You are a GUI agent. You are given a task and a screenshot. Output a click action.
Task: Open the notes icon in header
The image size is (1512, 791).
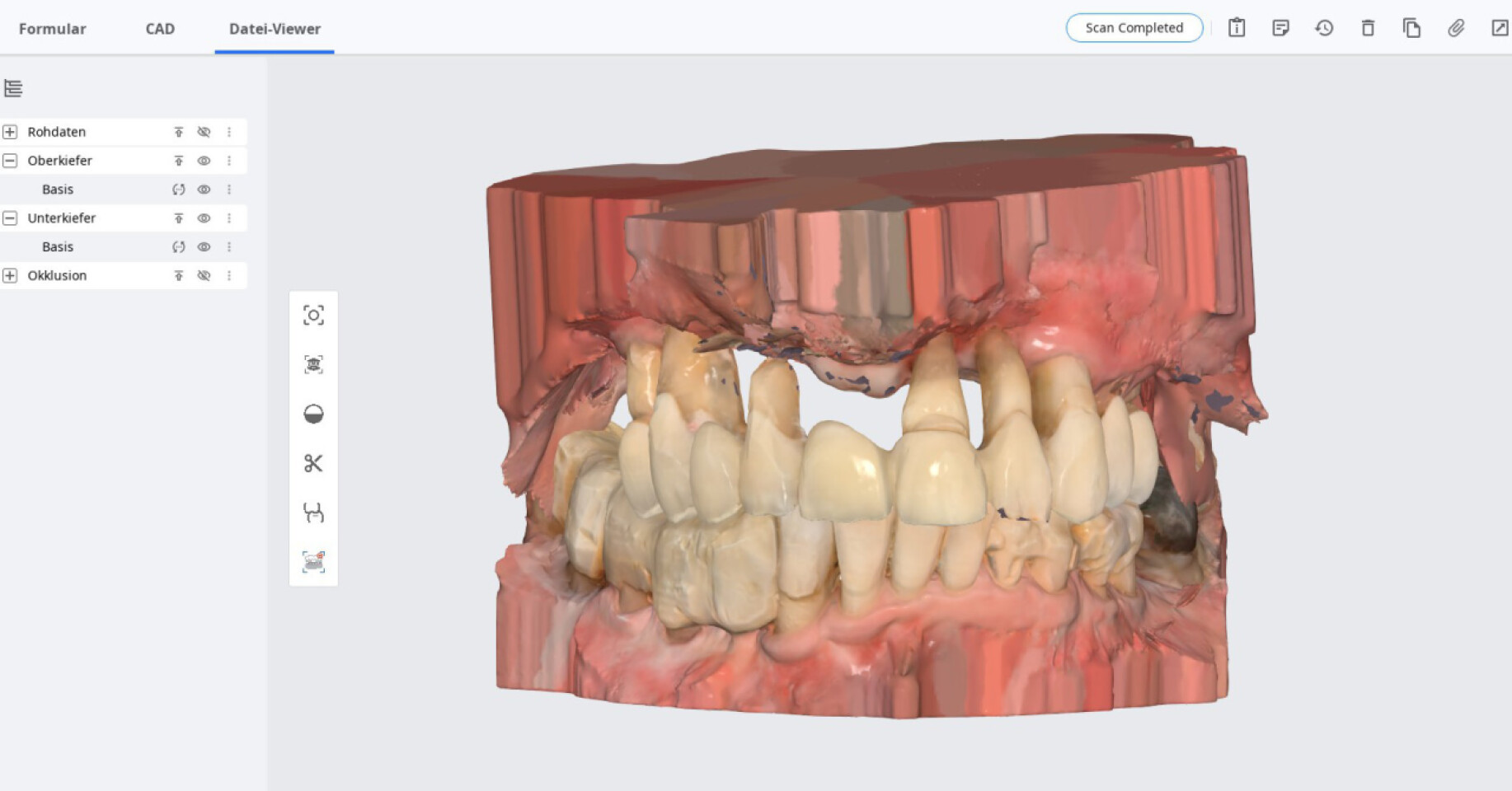1280,28
